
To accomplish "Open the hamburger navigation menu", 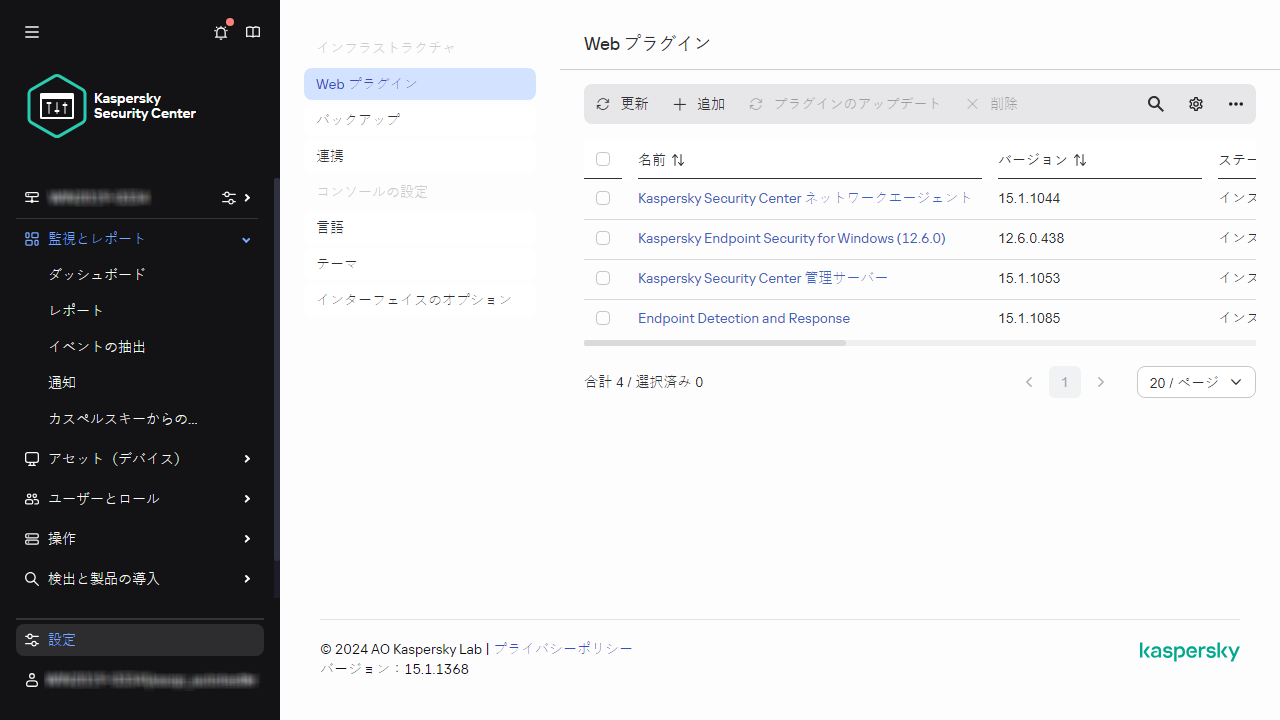I will pos(31,32).
